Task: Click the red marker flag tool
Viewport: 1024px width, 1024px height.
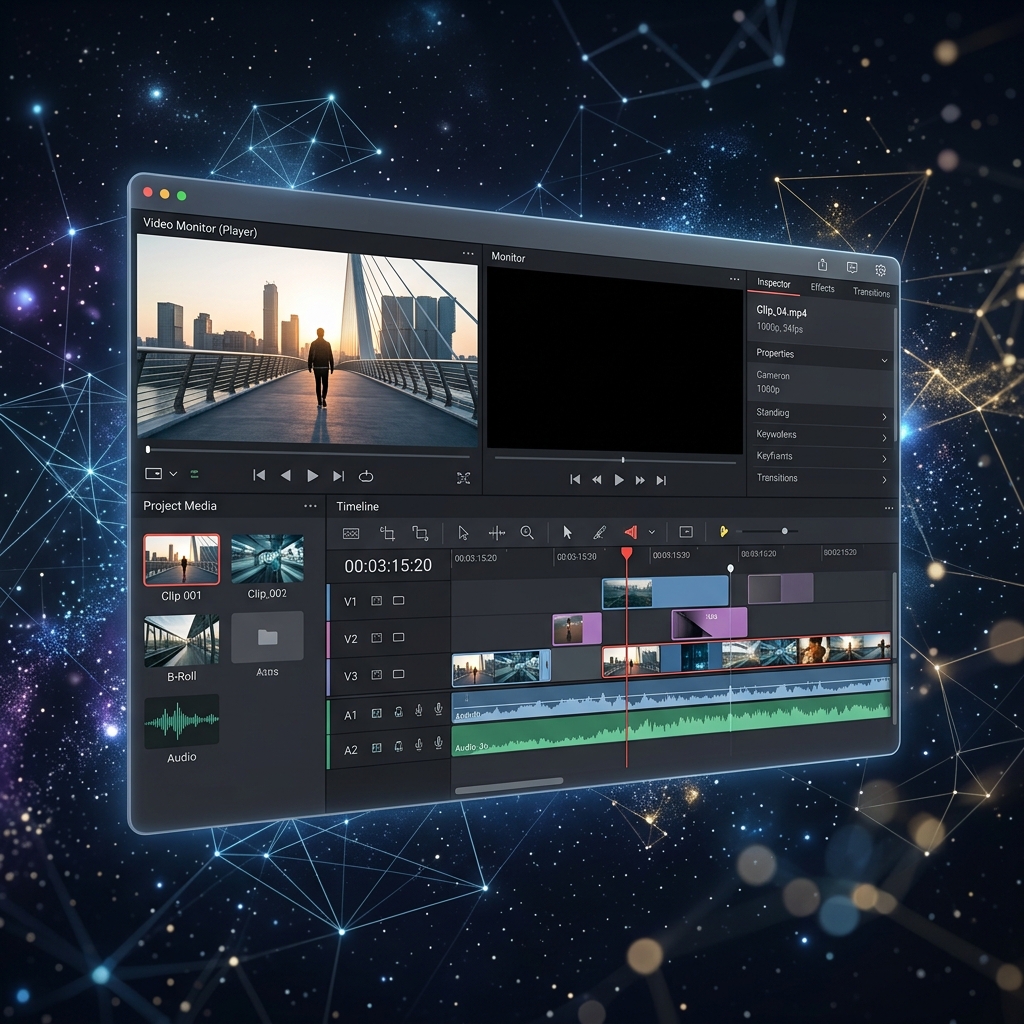Action: click(x=631, y=532)
